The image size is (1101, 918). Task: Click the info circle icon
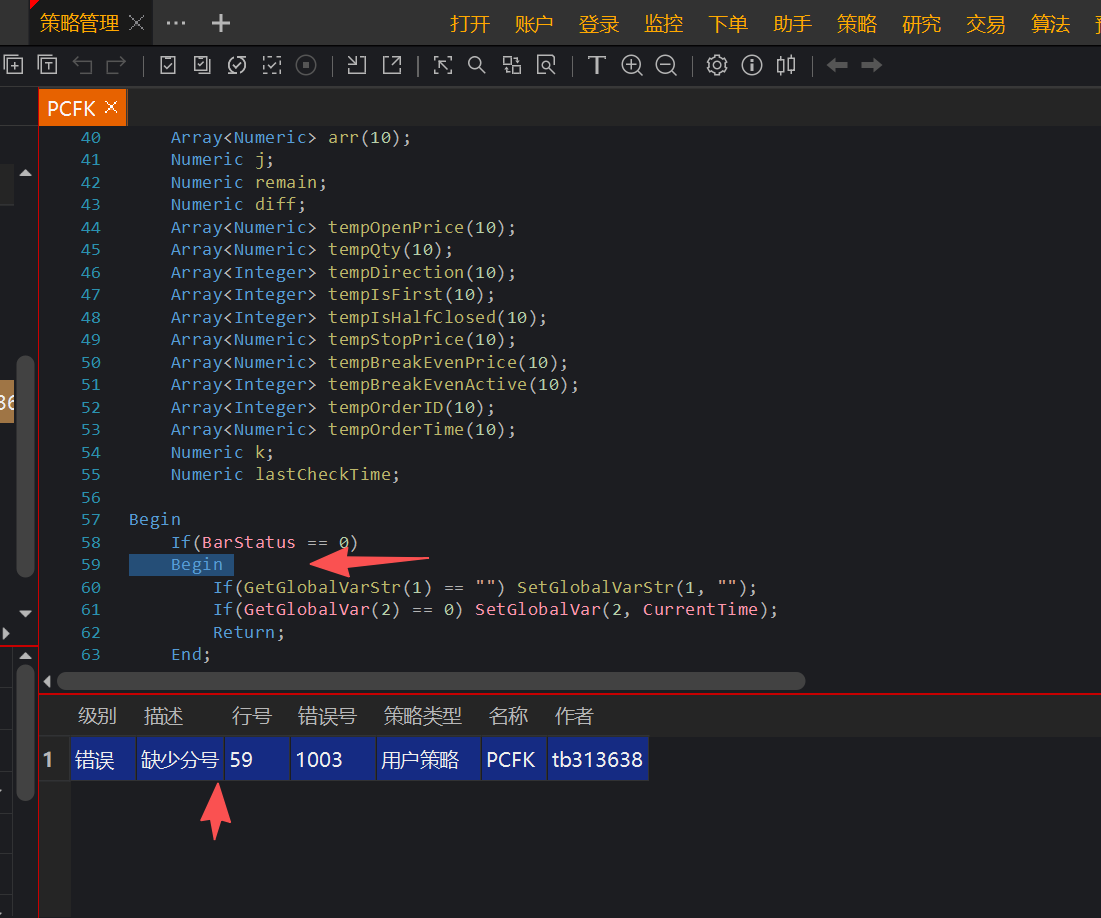(752, 66)
